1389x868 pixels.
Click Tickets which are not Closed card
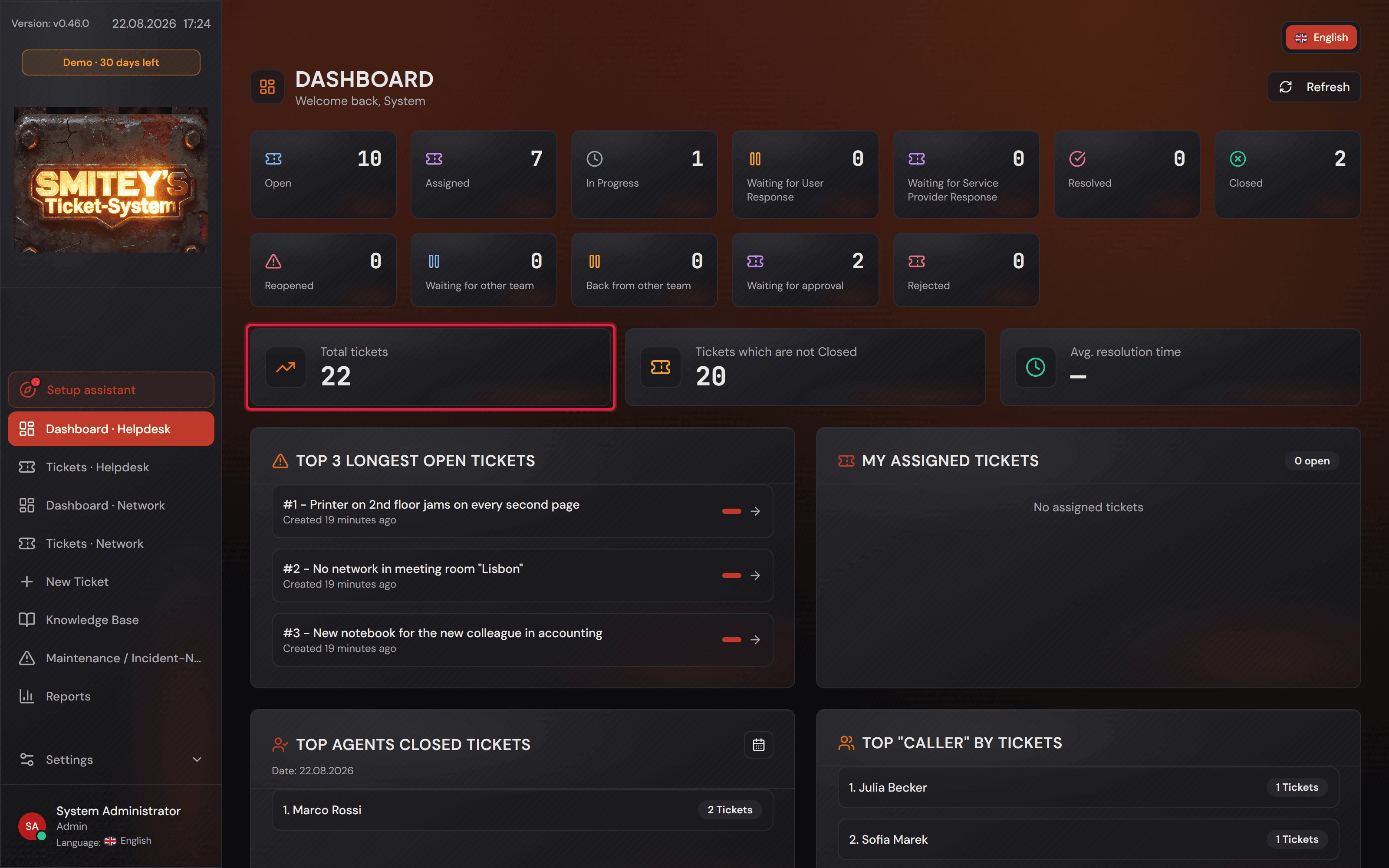pyautogui.click(x=805, y=368)
